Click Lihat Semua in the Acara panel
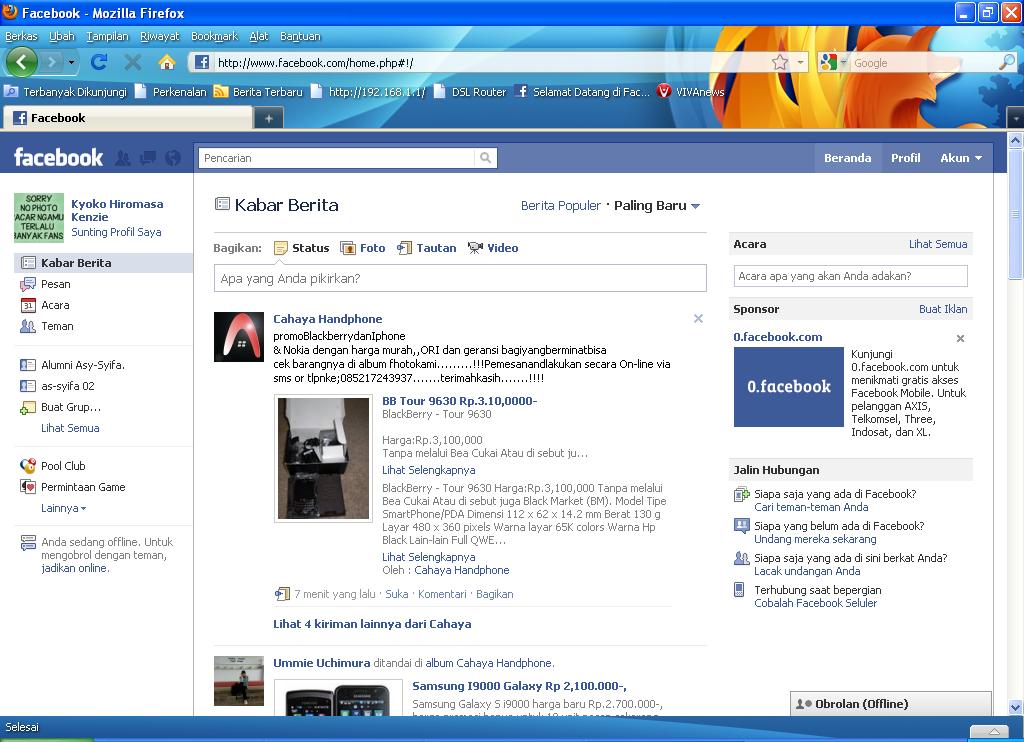This screenshot has width=1024, height=742. (x=938, y=244)
